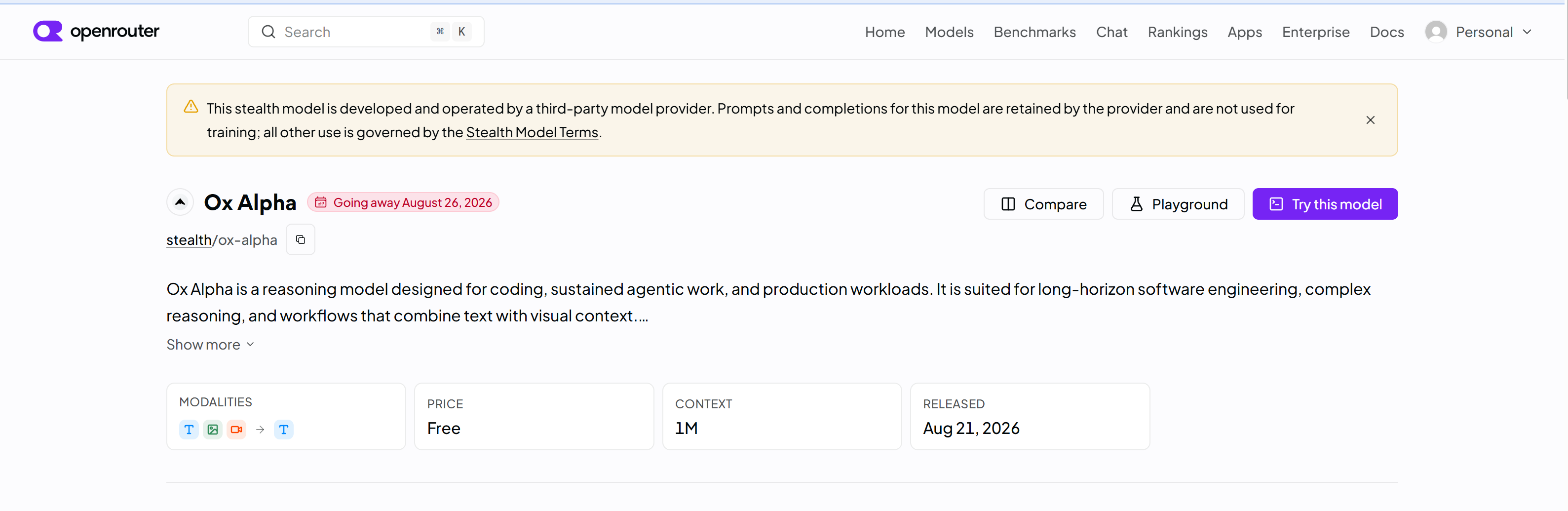Open the Apps nav item
The image size is (1568, 511).
click(1244, 32)
